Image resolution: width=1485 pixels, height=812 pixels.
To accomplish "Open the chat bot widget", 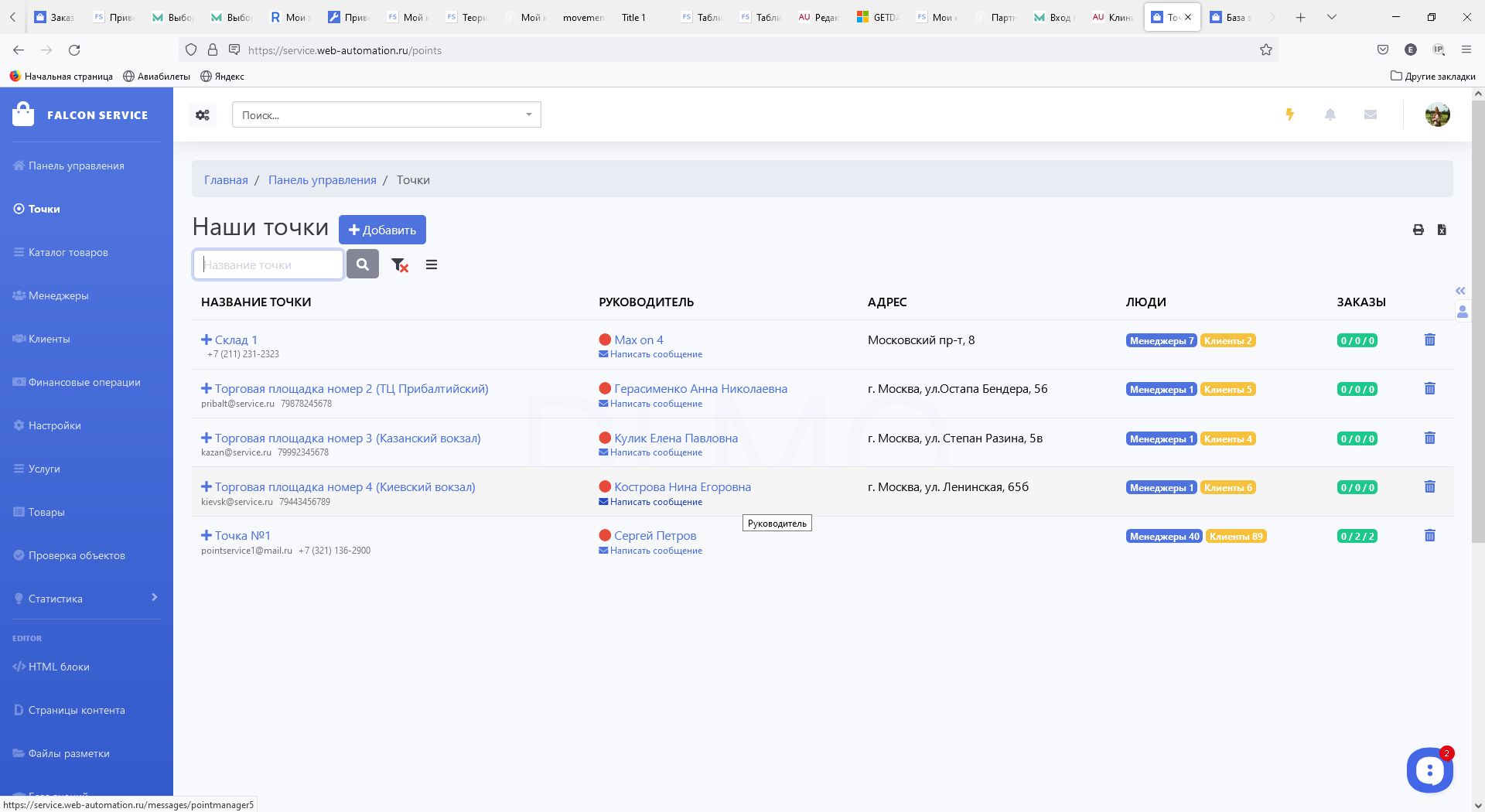I will (1429, 769).
